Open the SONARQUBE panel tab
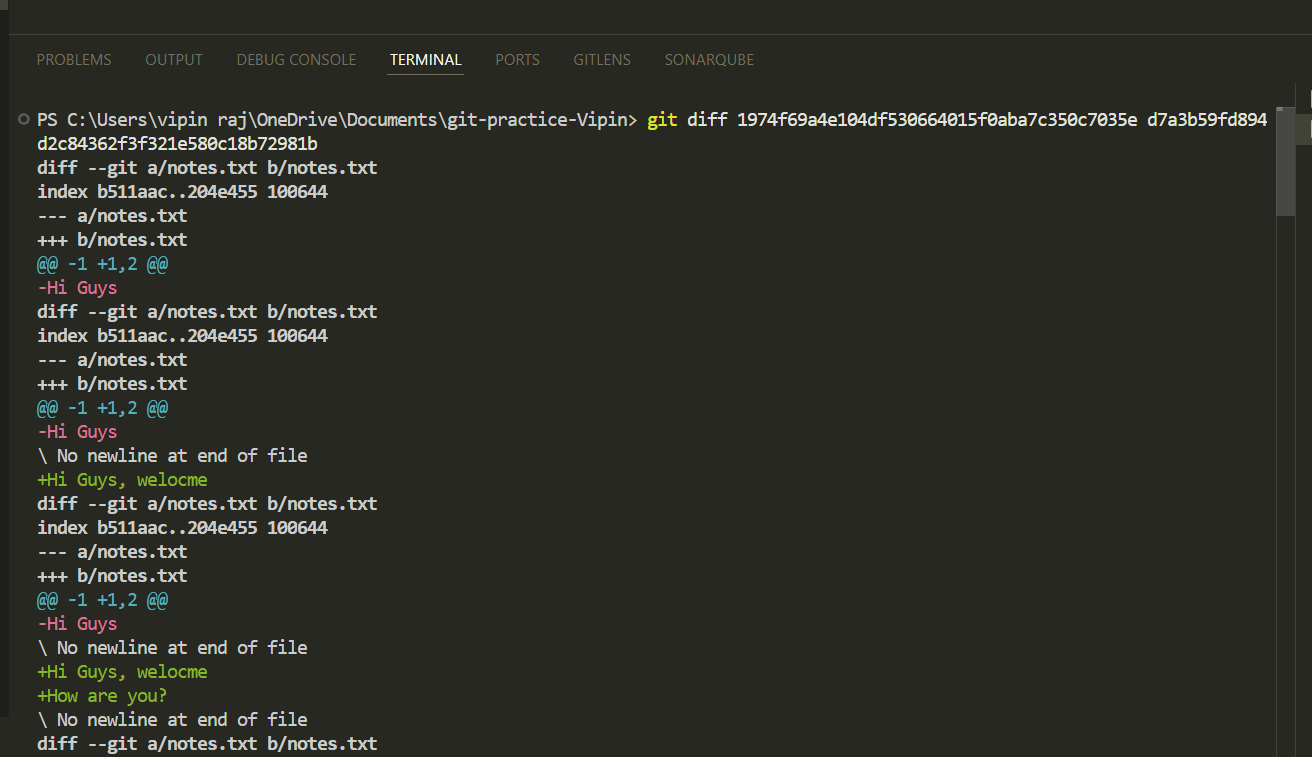 tap(709, 60)
